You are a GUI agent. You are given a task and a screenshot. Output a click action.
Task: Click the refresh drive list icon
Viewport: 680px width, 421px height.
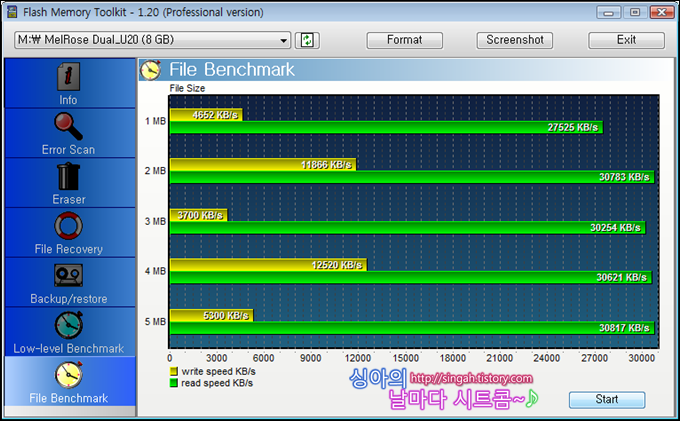(307, 40)
